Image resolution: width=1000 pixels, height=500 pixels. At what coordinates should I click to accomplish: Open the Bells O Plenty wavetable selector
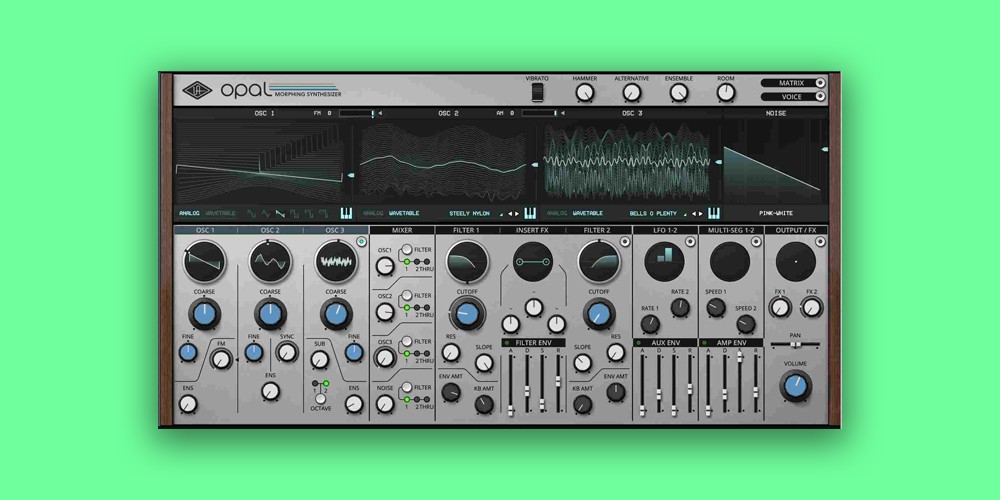coord(656,213)
